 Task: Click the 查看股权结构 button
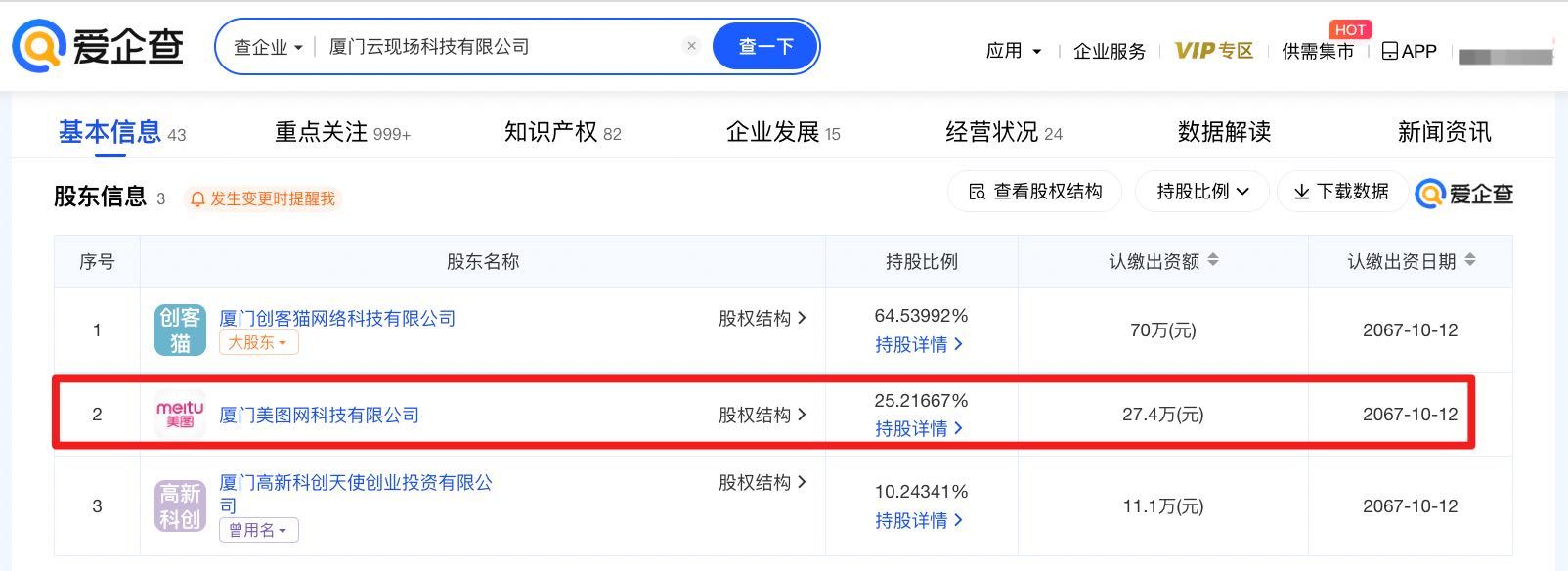(1034, 192)
